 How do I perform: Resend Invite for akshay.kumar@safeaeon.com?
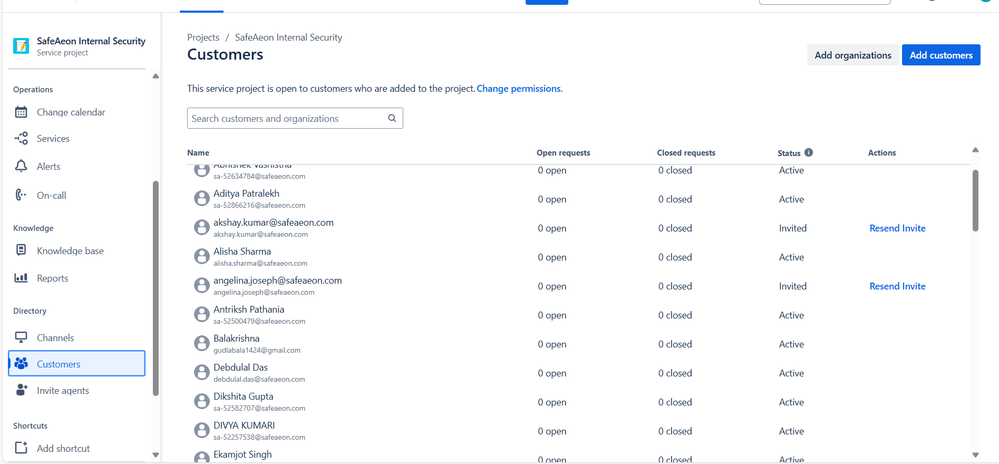pyautogui.click(x=897, y=228)
